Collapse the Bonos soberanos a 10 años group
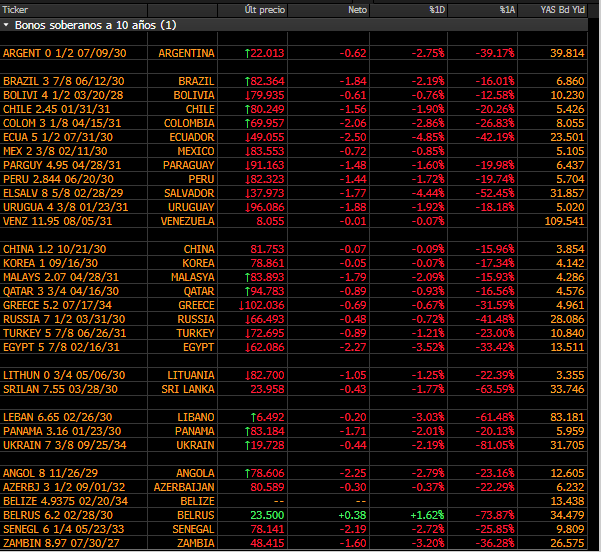 (6, 25)
